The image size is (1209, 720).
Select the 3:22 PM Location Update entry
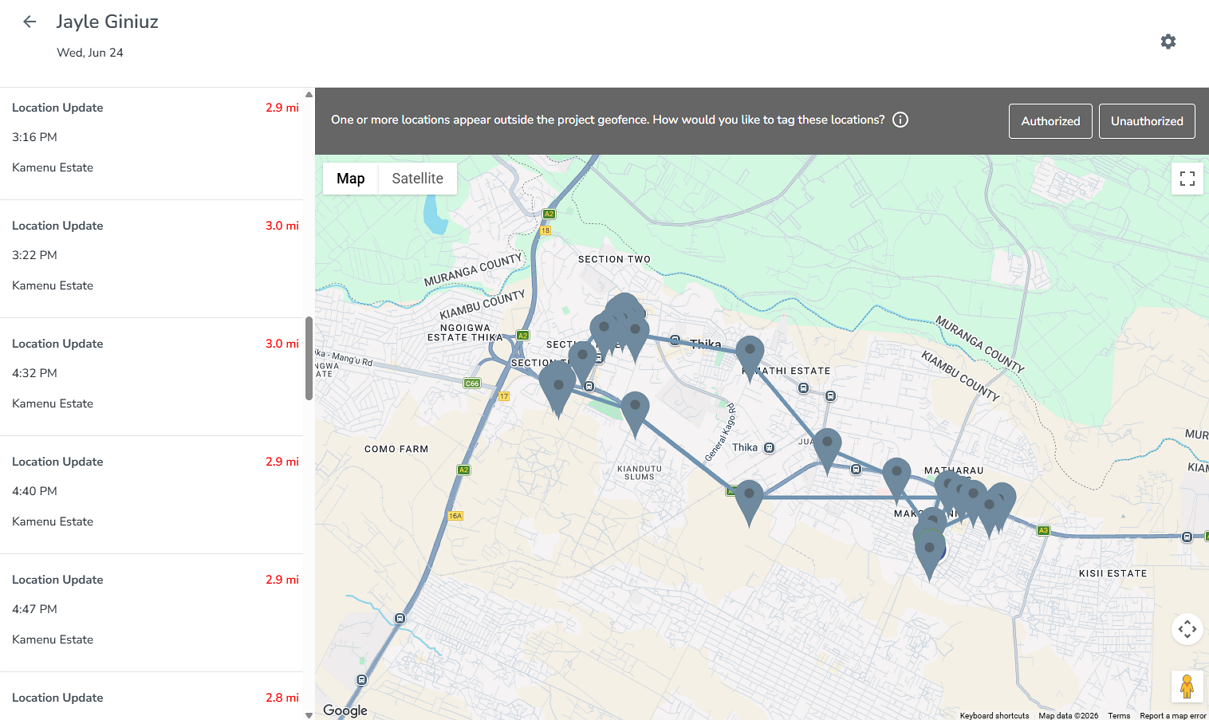tap(151, 259)
